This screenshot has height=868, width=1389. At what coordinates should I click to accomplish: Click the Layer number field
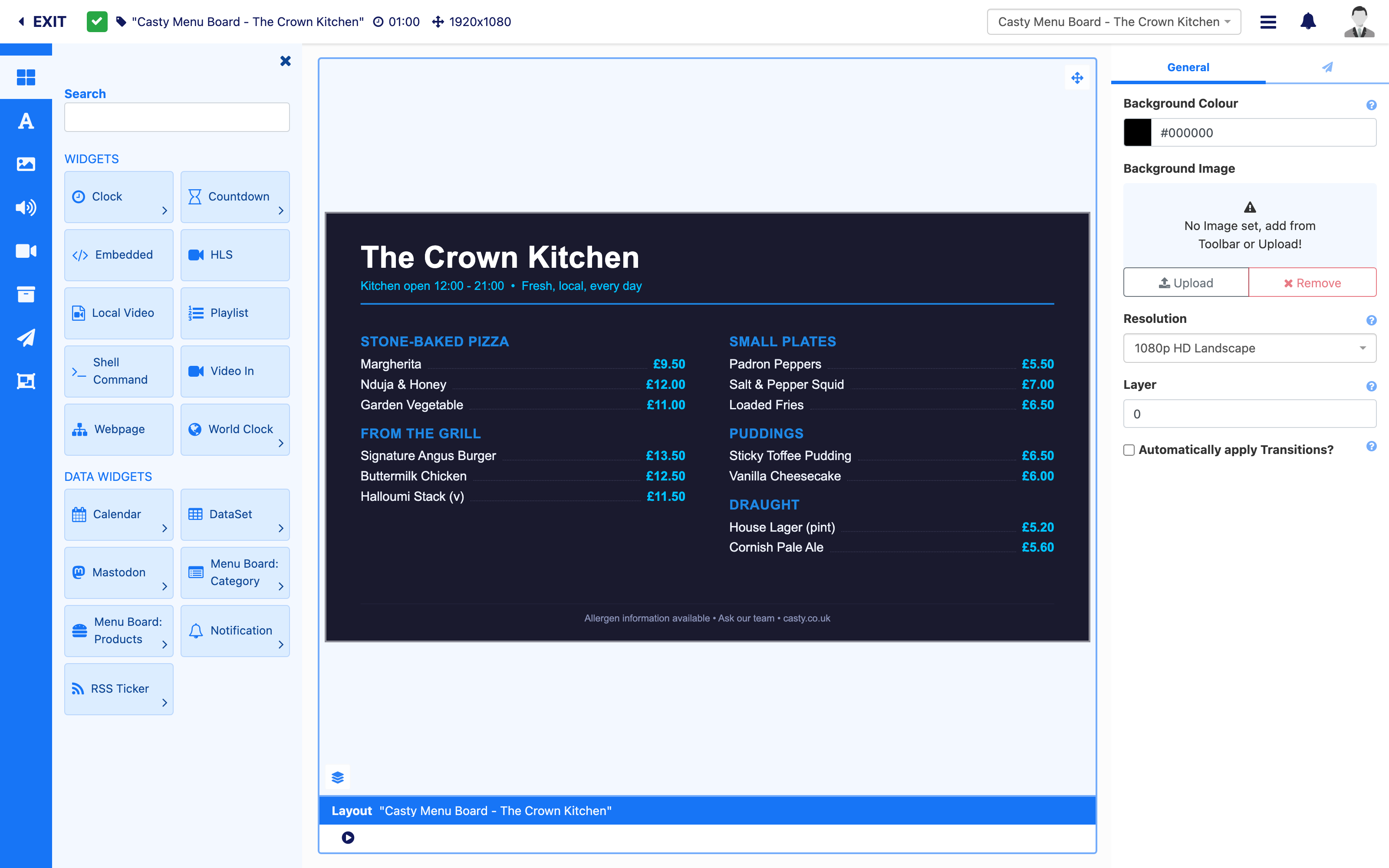click(x=1250, y=414)
